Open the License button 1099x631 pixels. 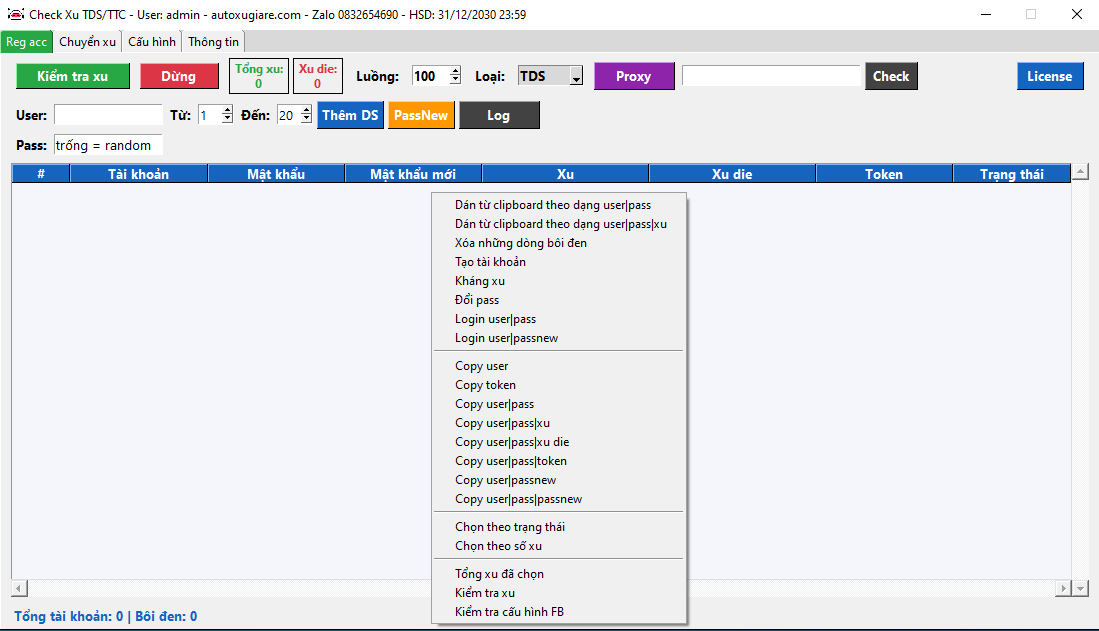[1049, 77]
